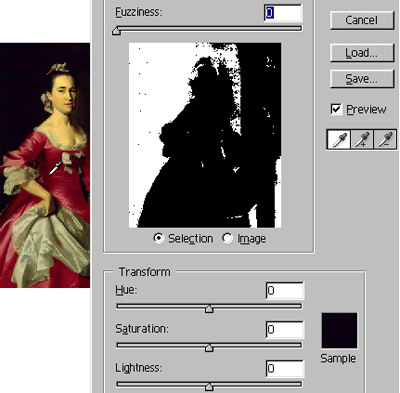This screenshot has height=393, width=400.
Task: Click the Lightness label
Action: coord(139,368)
